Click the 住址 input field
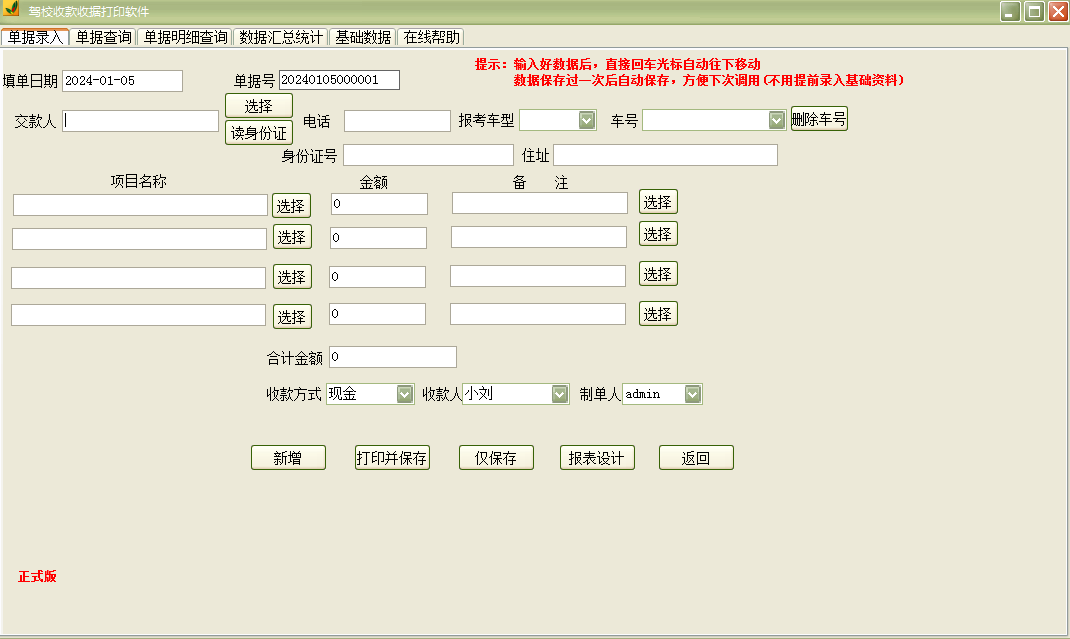Viewport: 1070px width, 639px height. [x=665, y=155]
